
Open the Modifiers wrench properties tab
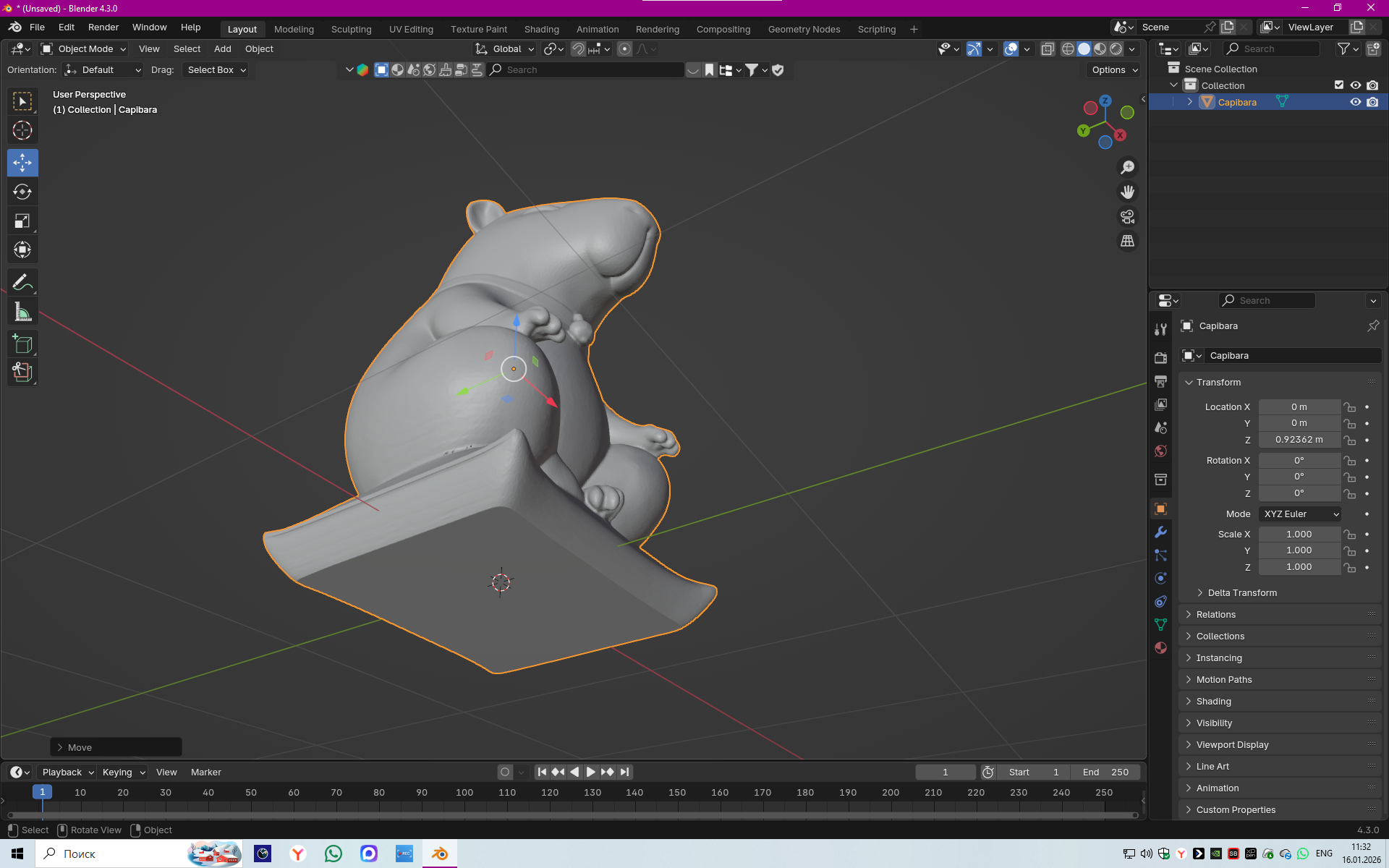[1161, 532]
